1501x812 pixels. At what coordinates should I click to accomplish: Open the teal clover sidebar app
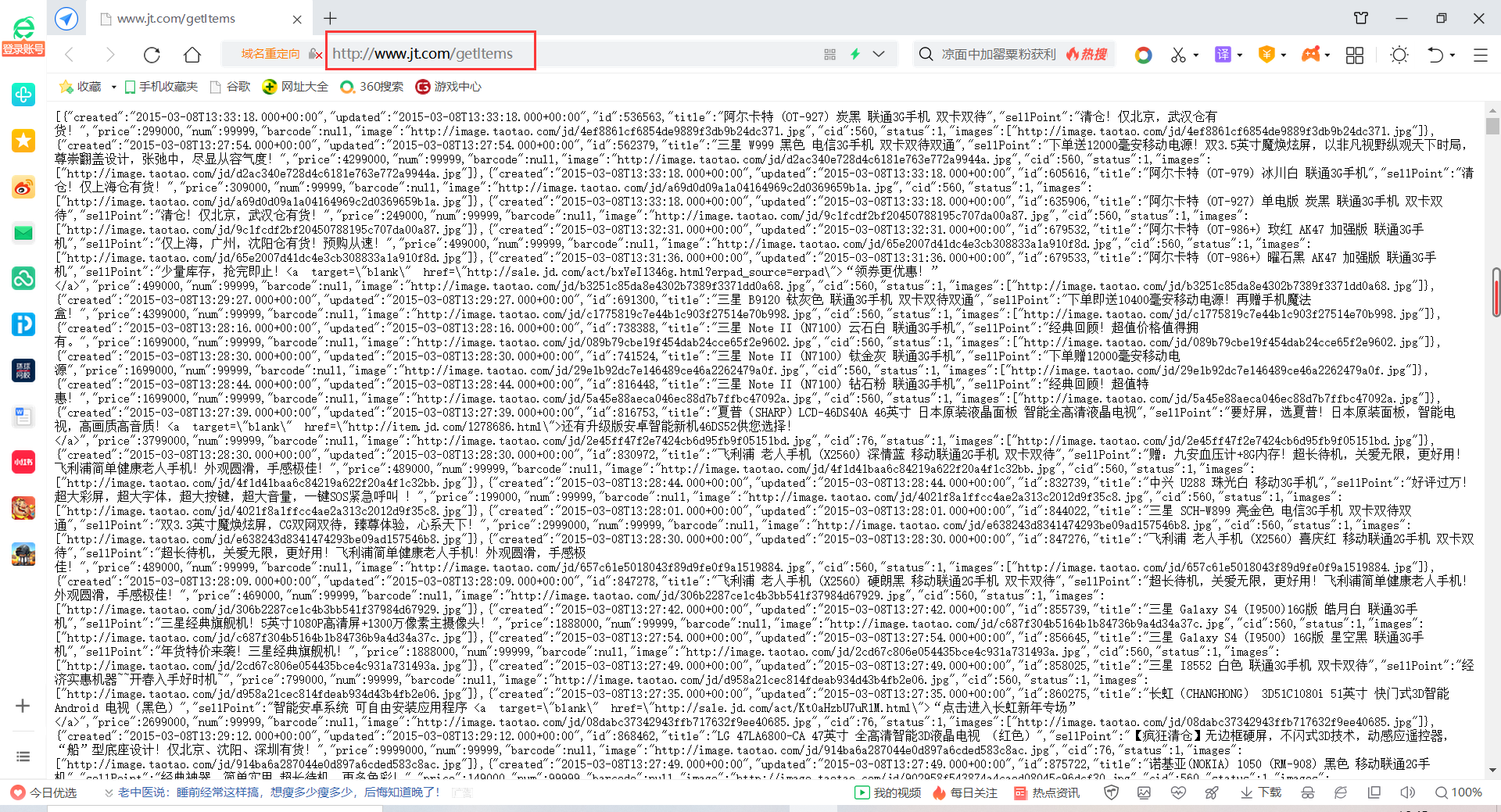coord(23,95)
